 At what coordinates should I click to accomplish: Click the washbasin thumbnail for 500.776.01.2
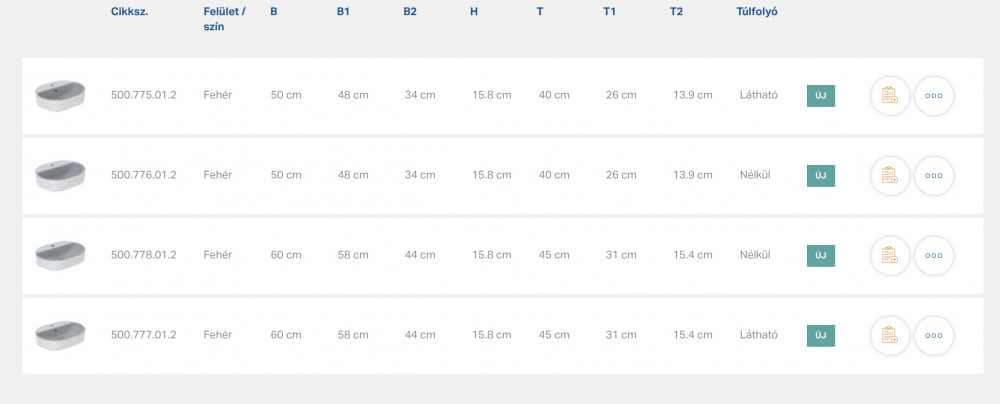pyautogui.click(x=60, y=175)
